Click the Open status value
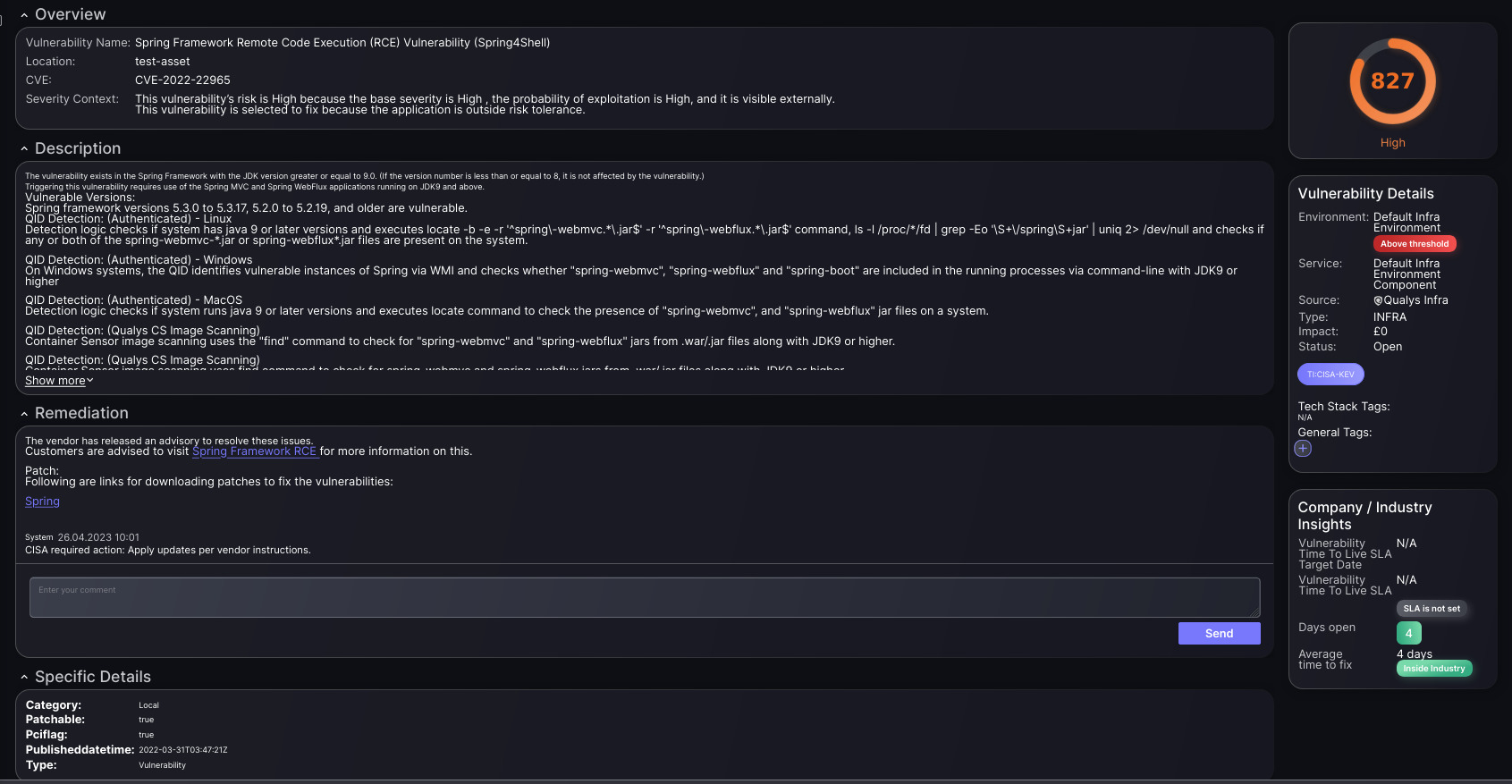This screenshot has width=1512, height=784. (1388, 347)
